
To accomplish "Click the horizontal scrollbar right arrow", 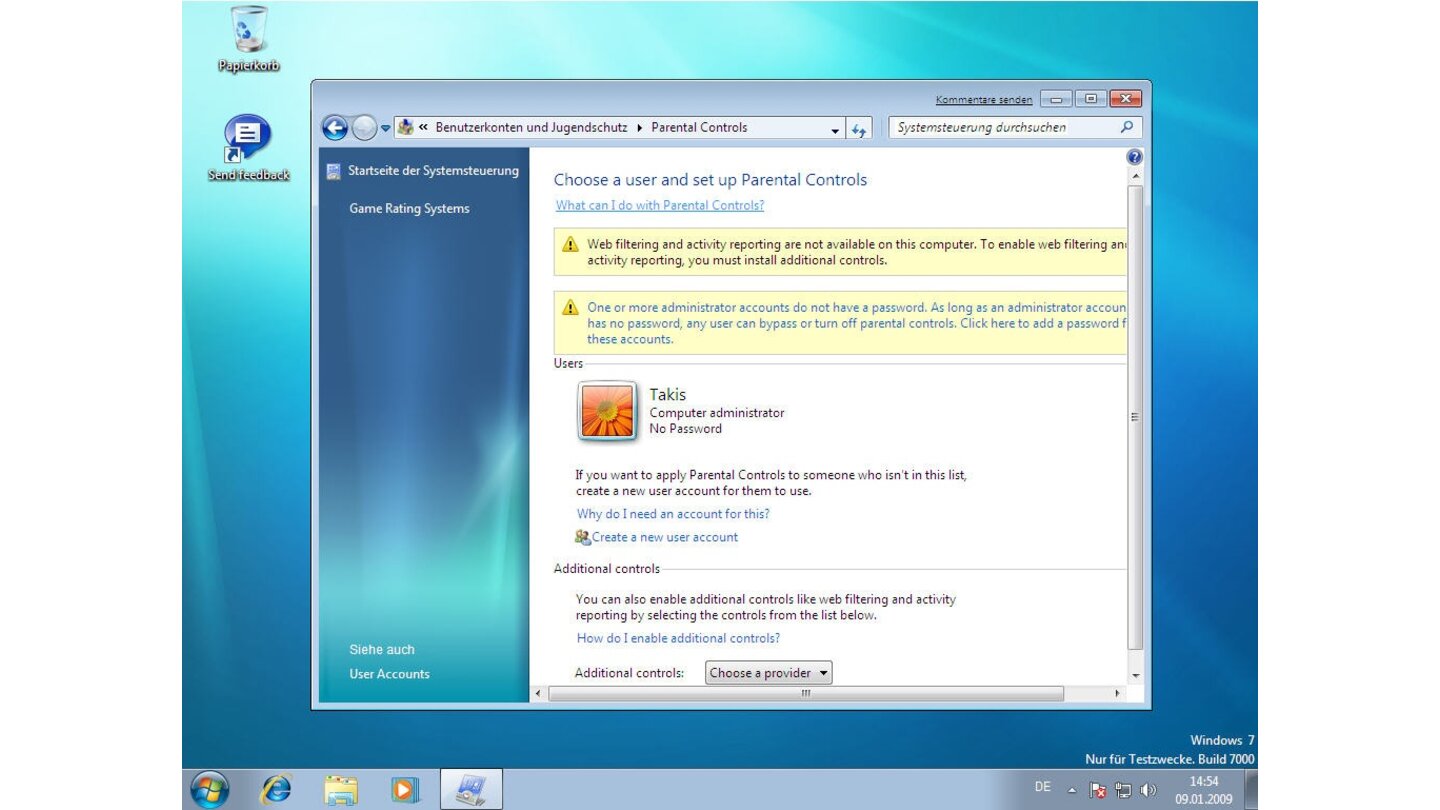I will pos(1118,693).
